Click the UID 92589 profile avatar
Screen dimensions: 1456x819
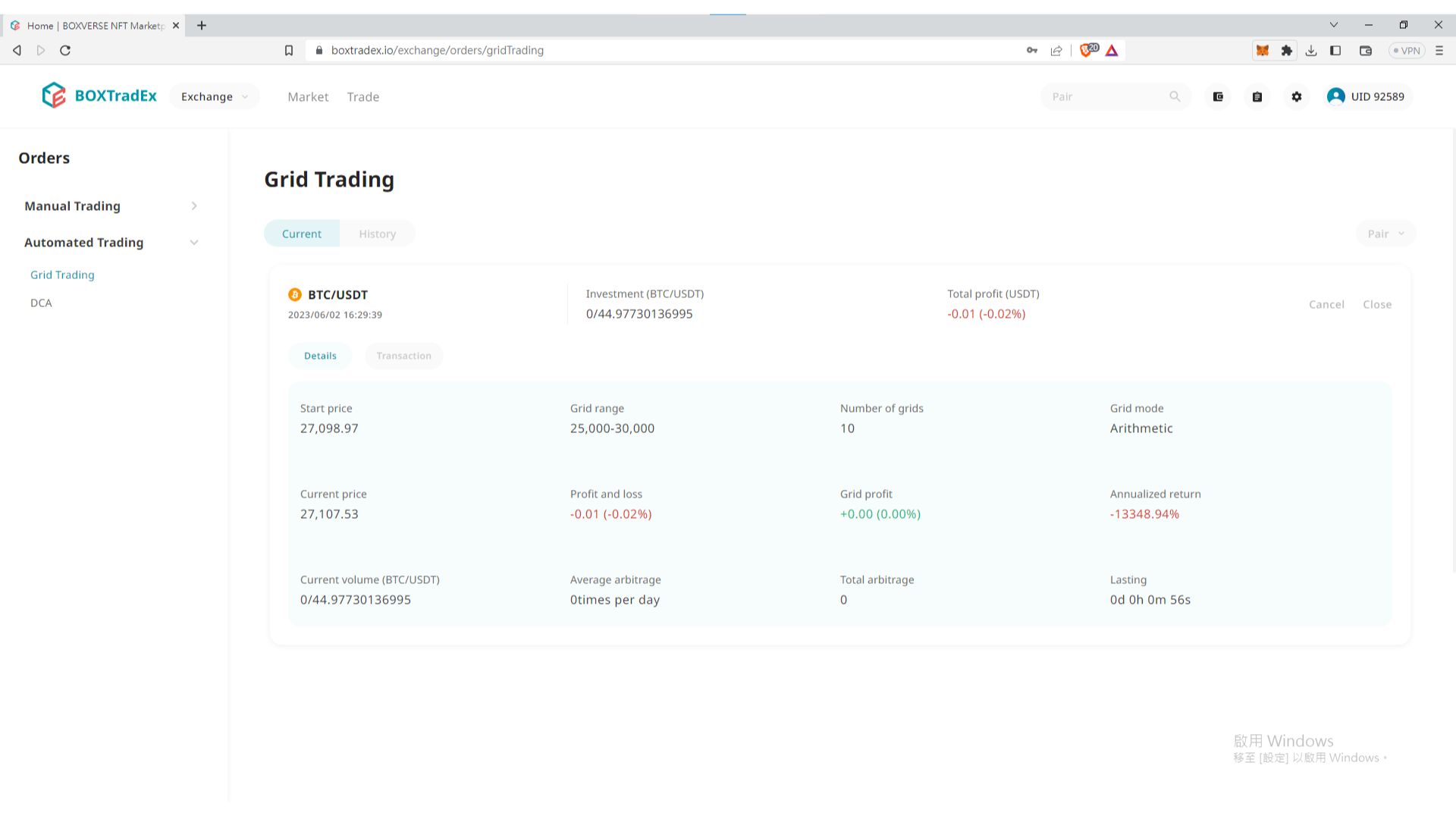(1336, 96)
